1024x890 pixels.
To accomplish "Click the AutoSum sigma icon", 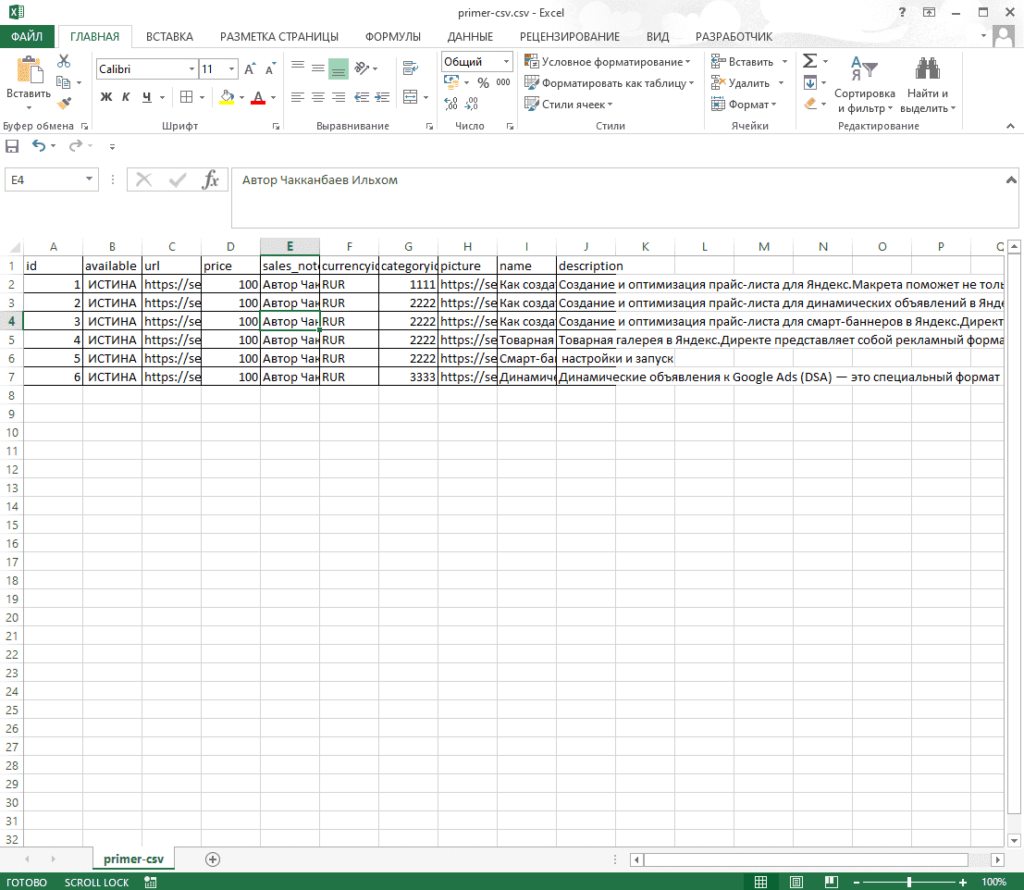I will pyautogui.click(x=811, y=62).
